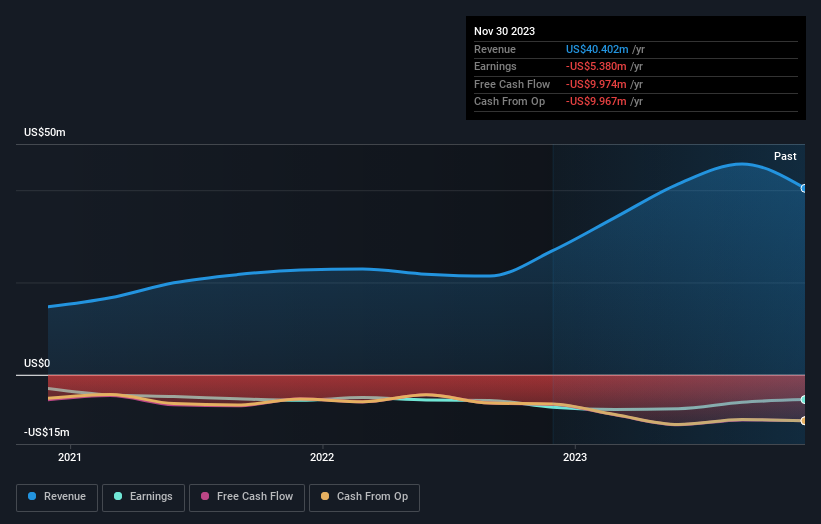
Task: Toggle the Earnings legend button
Action: (x=143, y=497)
